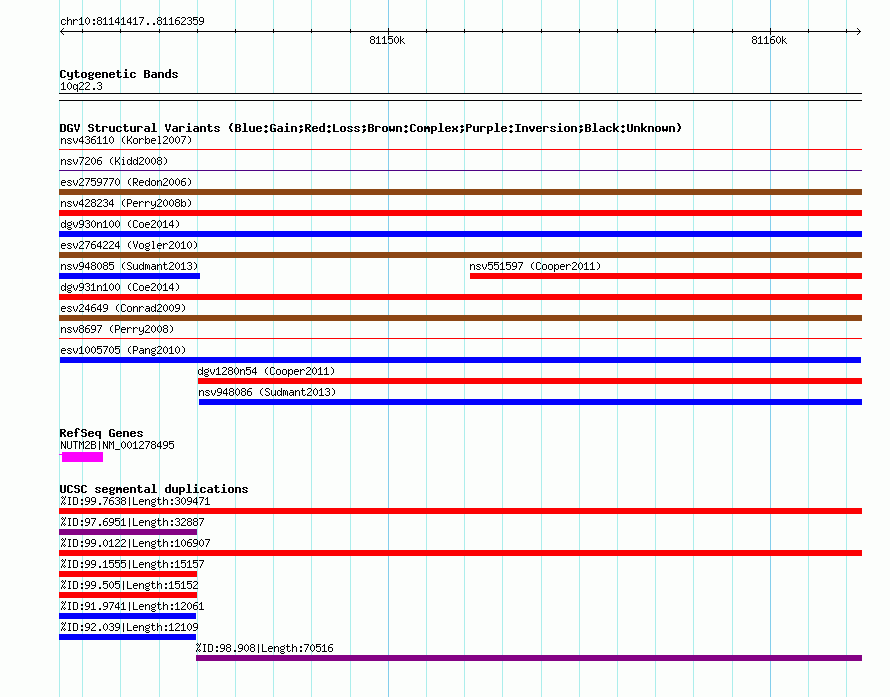Open the esv2764224 (Vogler2010) label
This screenshot has width=890, height=697.
click(129, 245)
